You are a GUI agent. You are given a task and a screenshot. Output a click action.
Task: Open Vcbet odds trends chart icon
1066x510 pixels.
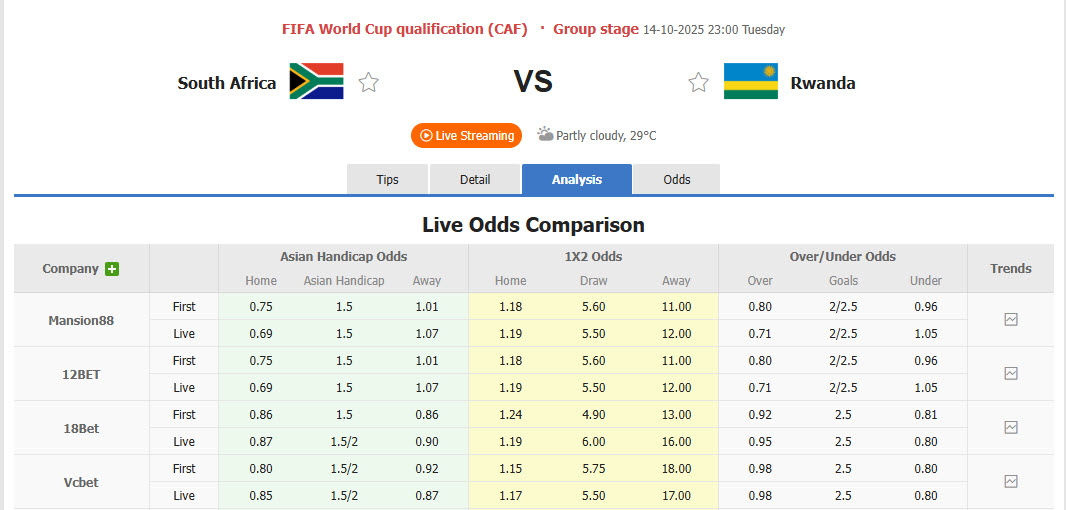1011,482
